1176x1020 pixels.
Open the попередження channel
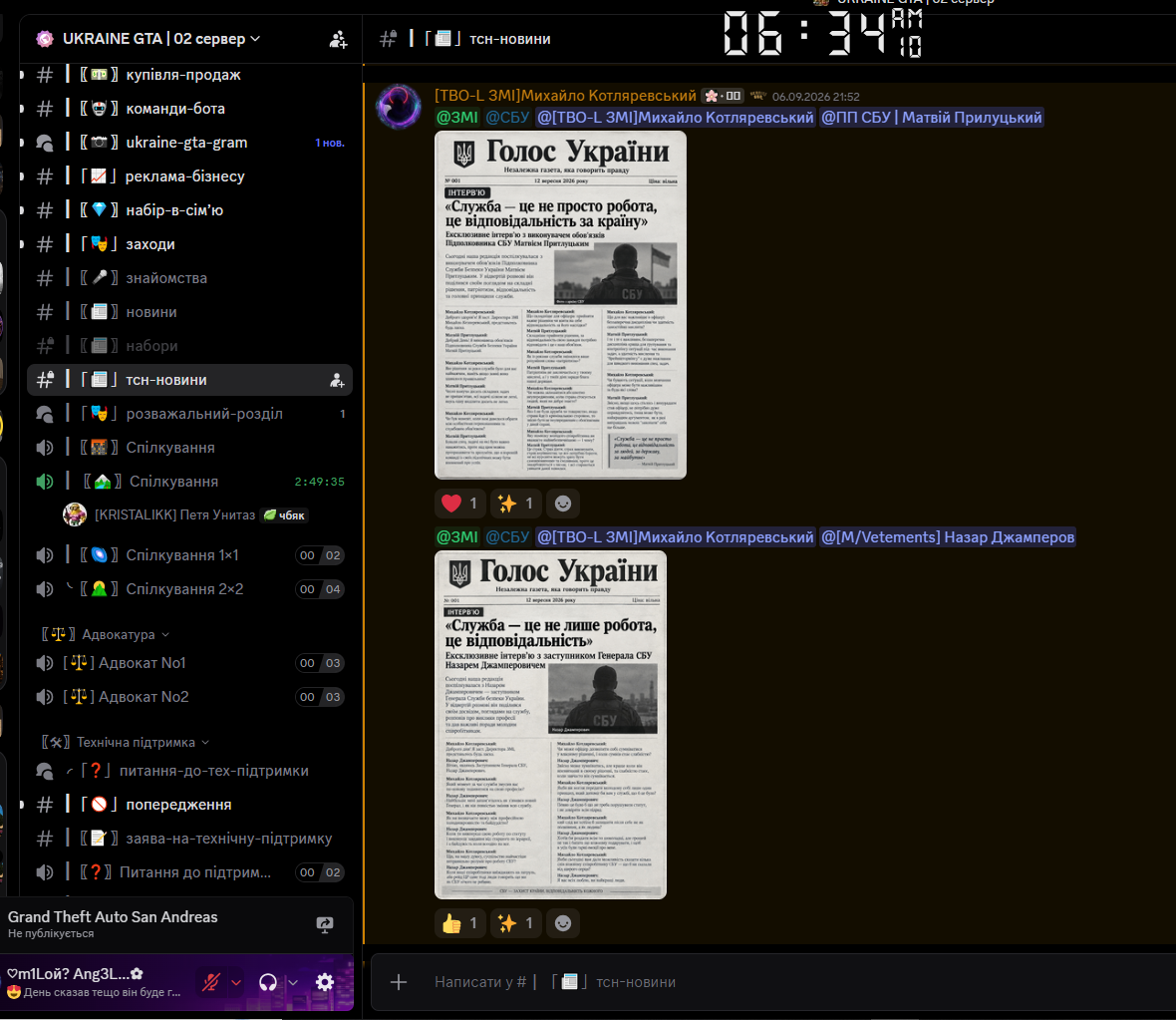click(189, 805)
